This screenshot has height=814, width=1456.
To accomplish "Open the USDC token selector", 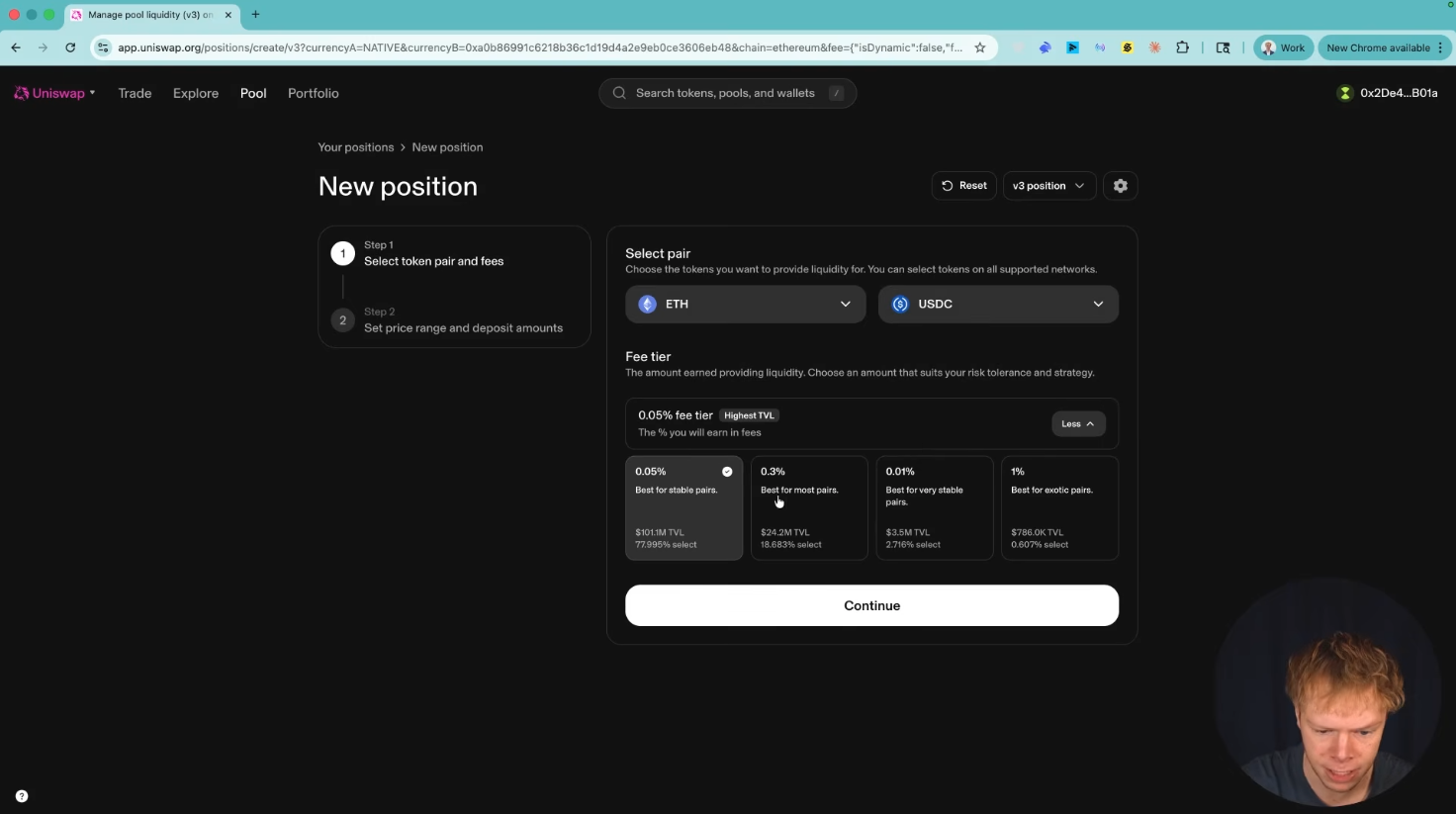I will click(999, 304).
